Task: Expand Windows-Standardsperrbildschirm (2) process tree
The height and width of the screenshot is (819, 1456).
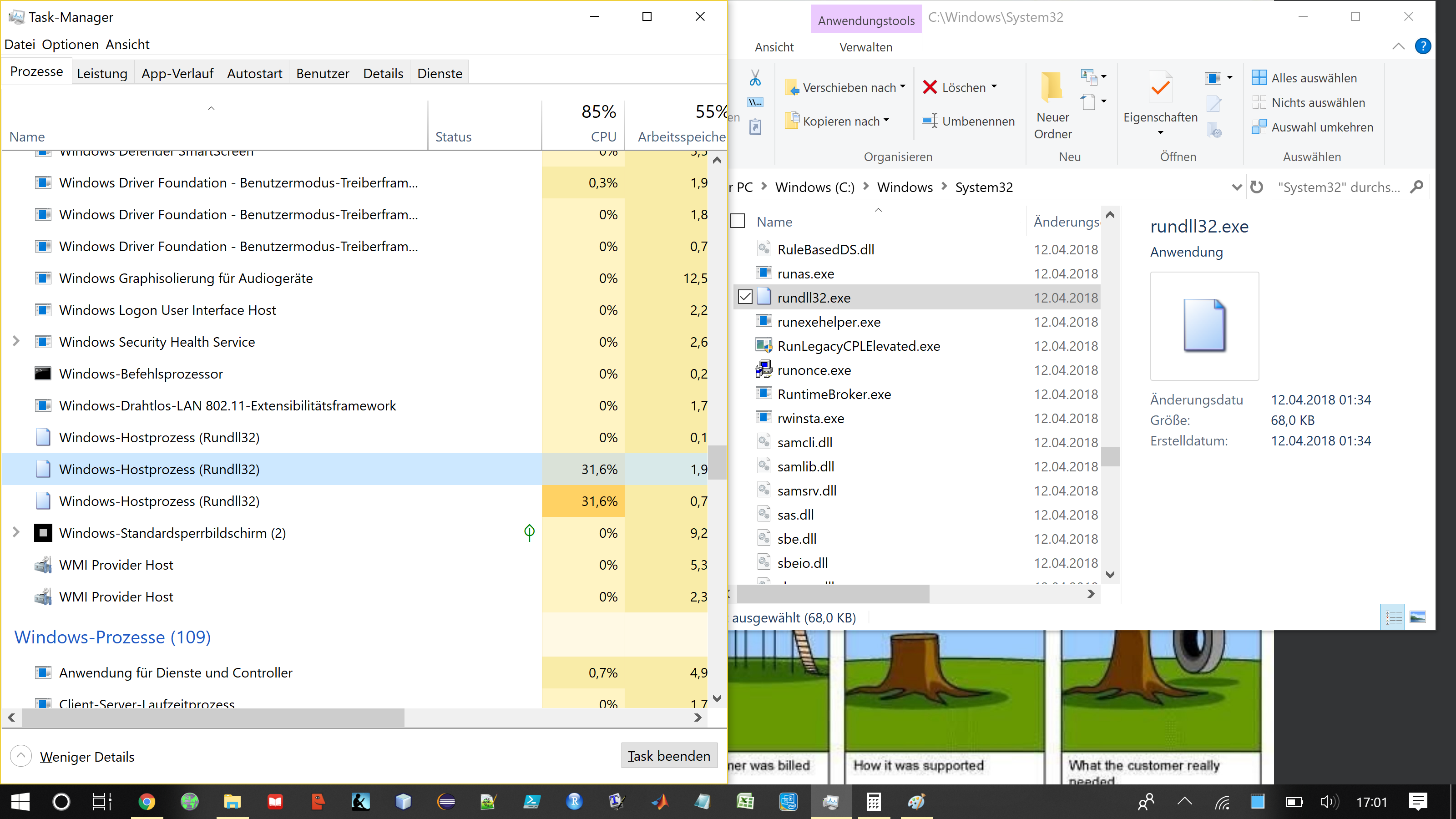Action: [16, 532]
